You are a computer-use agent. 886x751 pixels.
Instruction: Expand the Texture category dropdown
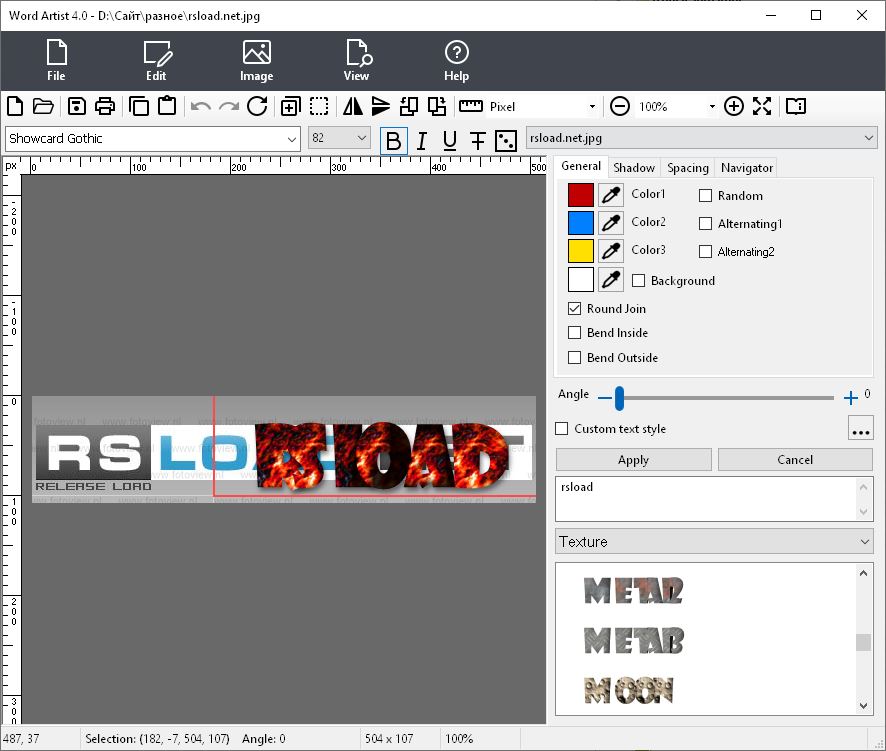(x=714, y=542)
